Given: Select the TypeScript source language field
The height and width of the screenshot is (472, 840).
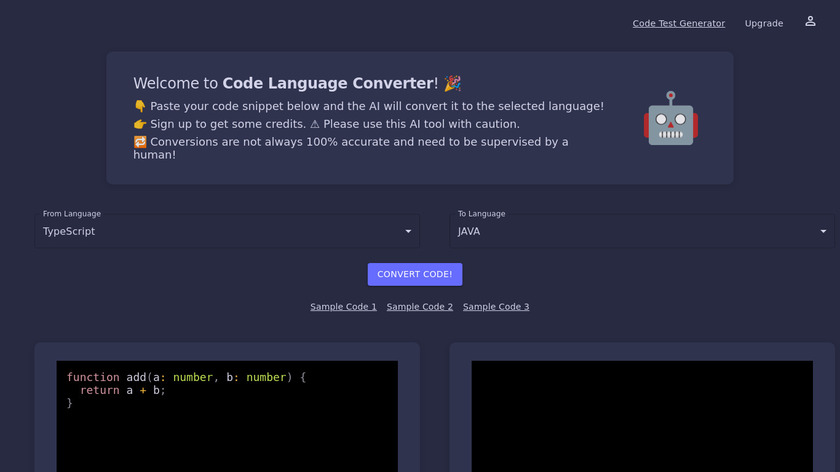Looking at the screenshot, I should [220, 232].
